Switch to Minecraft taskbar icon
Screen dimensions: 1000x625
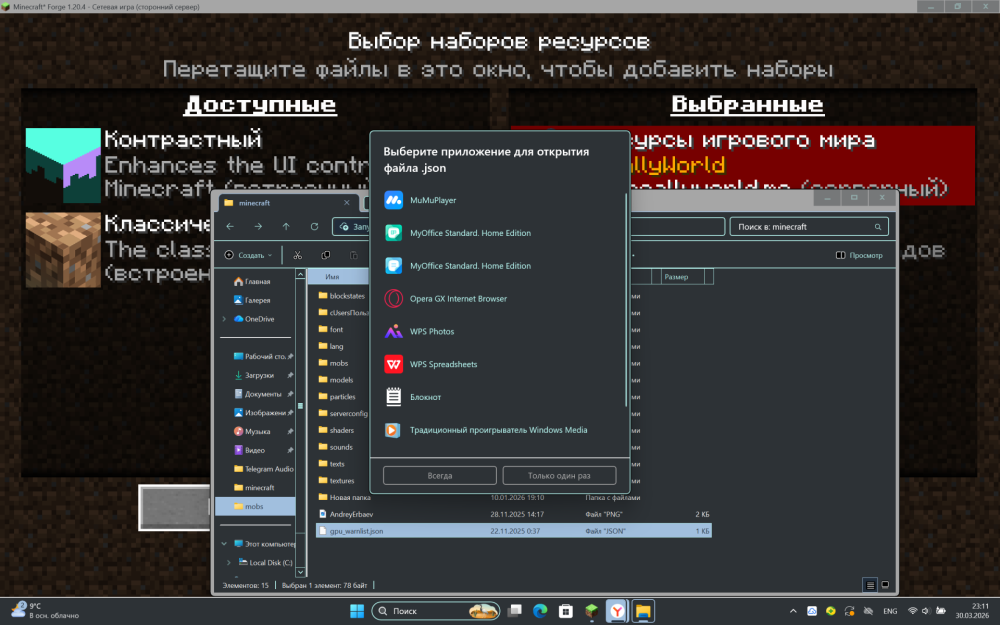click(x=591, y=611)
